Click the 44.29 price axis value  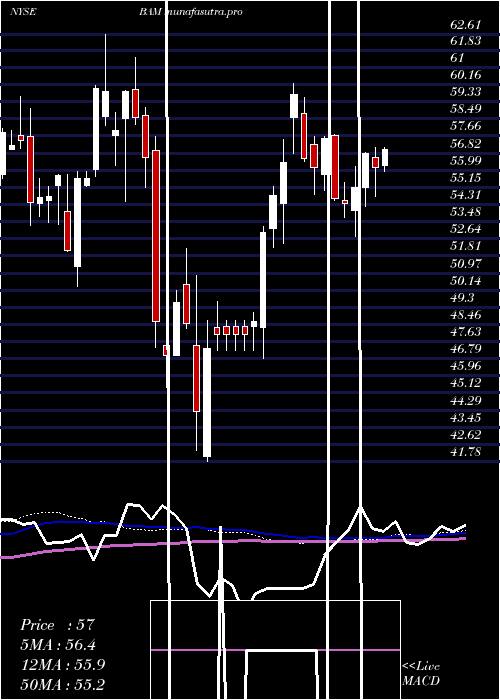(x=466, y=400)
